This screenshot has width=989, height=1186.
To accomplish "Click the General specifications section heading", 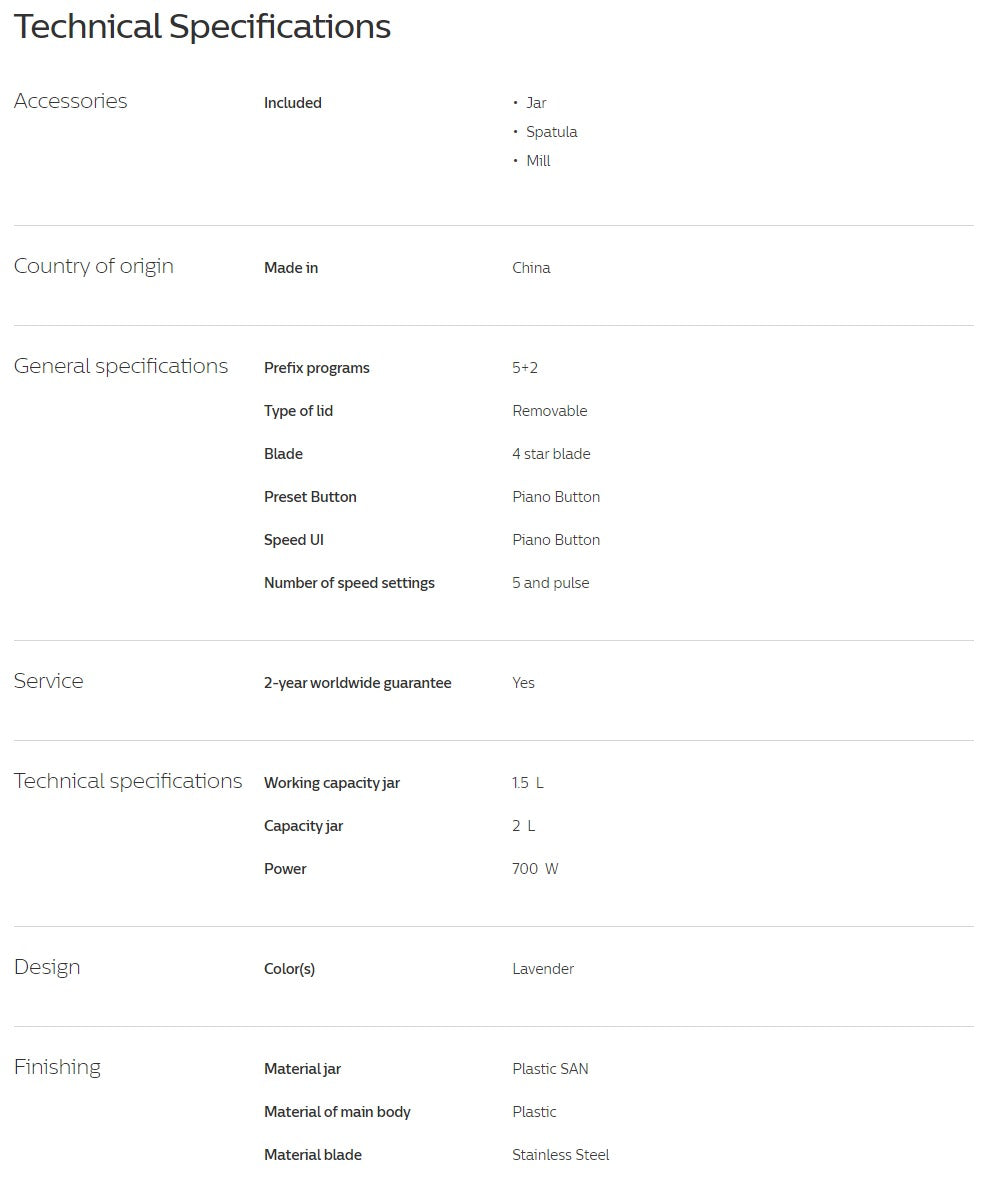I will [120, 366].
